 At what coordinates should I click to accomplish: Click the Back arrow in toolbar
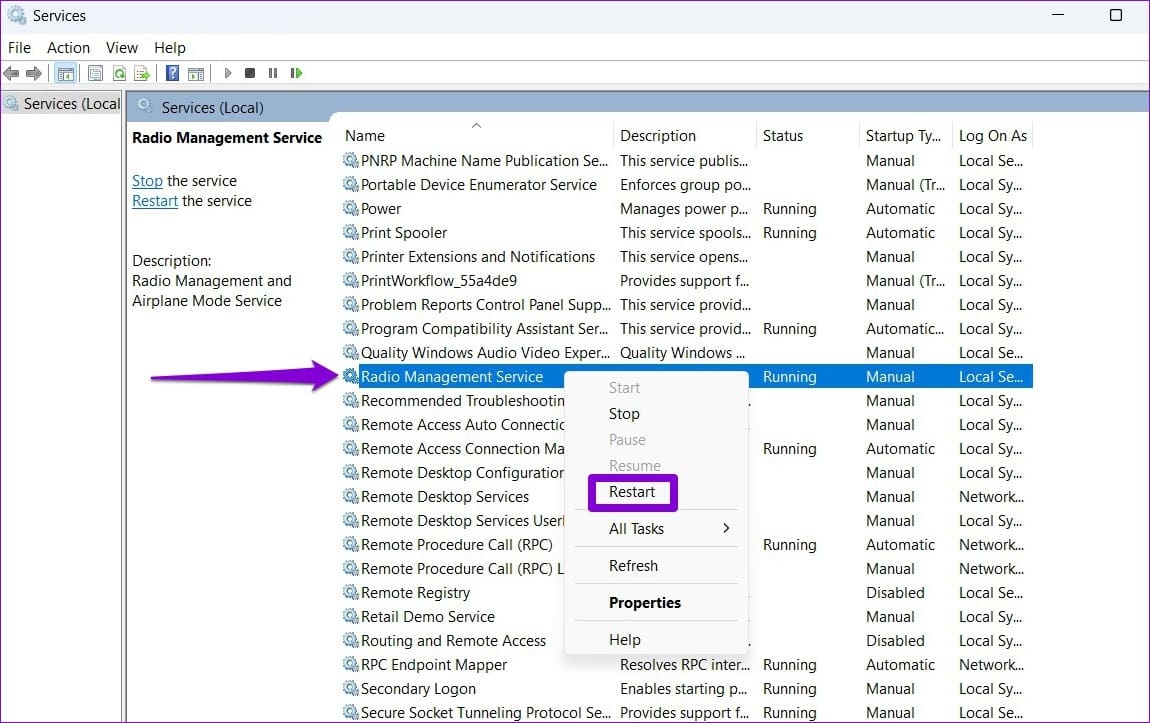[11, 73]
